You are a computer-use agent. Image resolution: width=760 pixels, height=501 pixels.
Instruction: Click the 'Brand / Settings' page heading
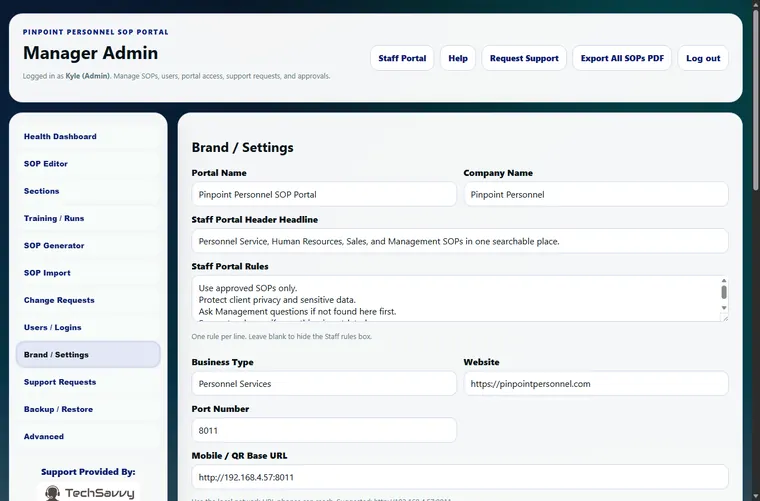point(242,147)
